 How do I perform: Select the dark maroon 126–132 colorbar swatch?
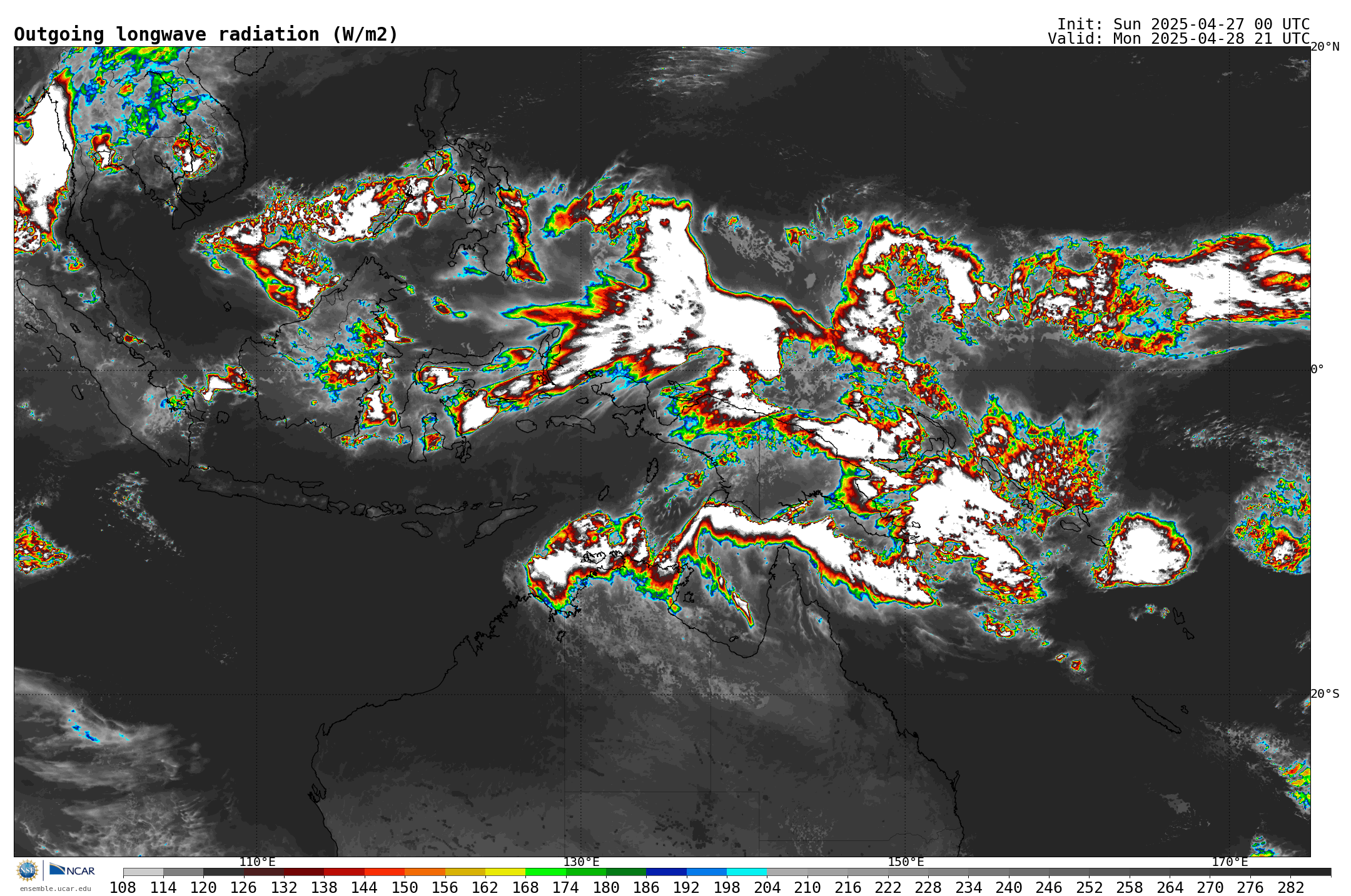pos(263,872)
